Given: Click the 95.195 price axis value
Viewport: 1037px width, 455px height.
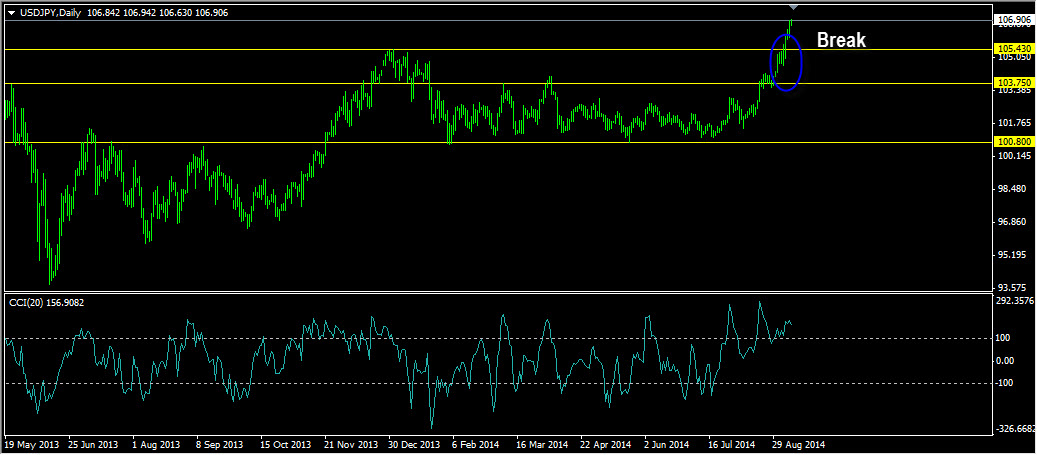Looking at the screenshot, I should [x=1013, y=255].
